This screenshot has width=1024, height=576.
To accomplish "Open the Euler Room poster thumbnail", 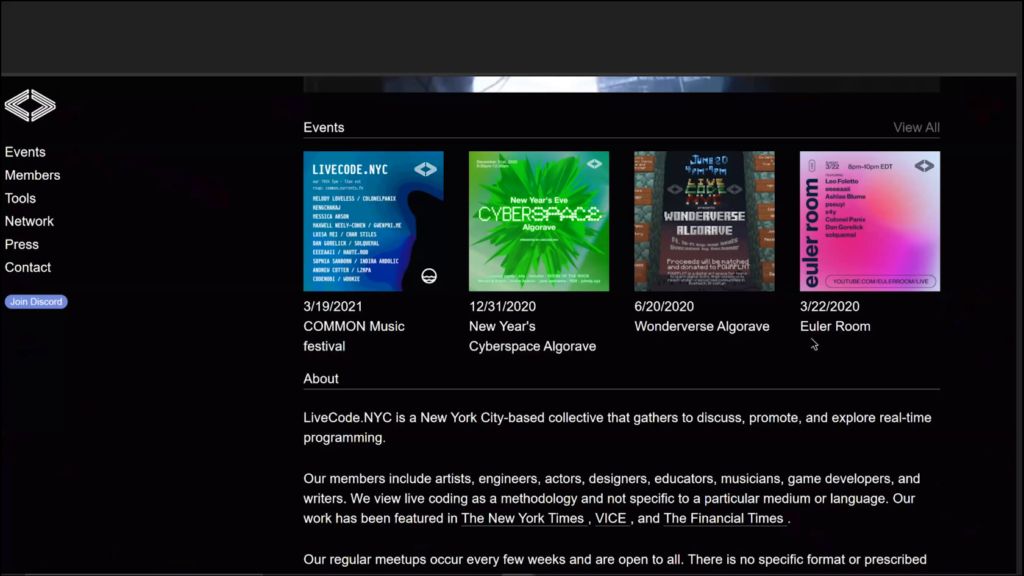I will pos(870,221).
